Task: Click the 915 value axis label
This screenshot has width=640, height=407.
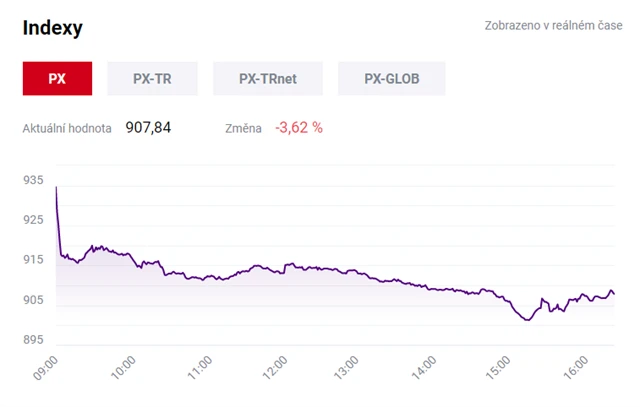Action: (33, 261)
